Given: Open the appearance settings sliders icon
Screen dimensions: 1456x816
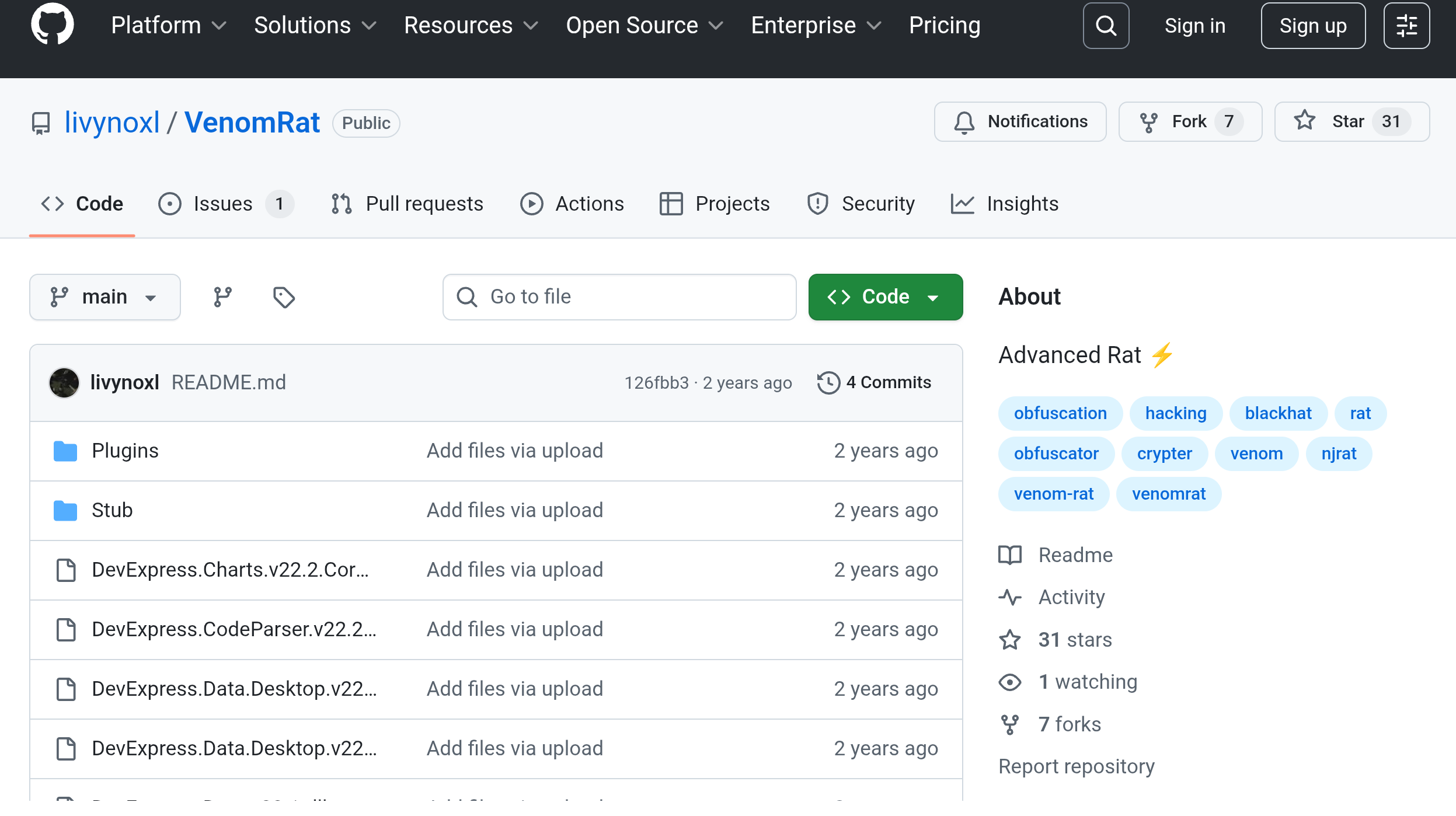Looking at the screenshot, I should (1406, 26).
